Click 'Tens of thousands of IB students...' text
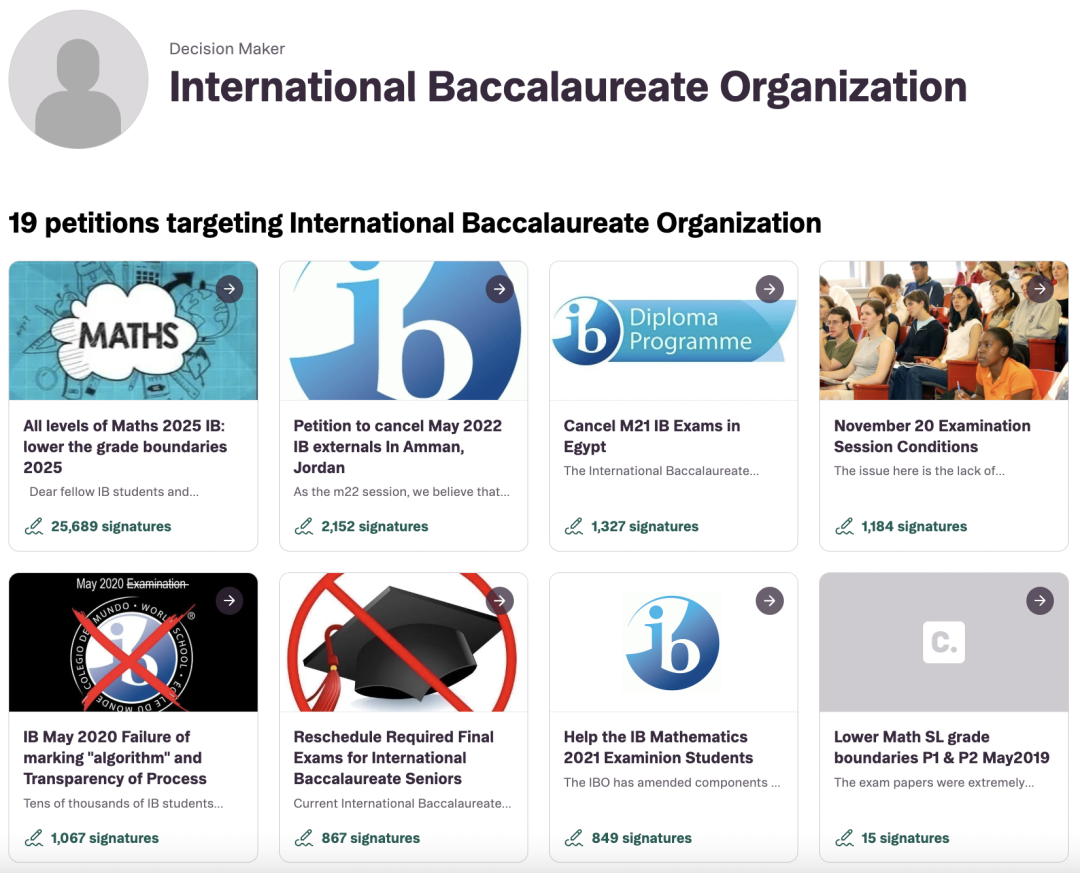 pos(123,803)
